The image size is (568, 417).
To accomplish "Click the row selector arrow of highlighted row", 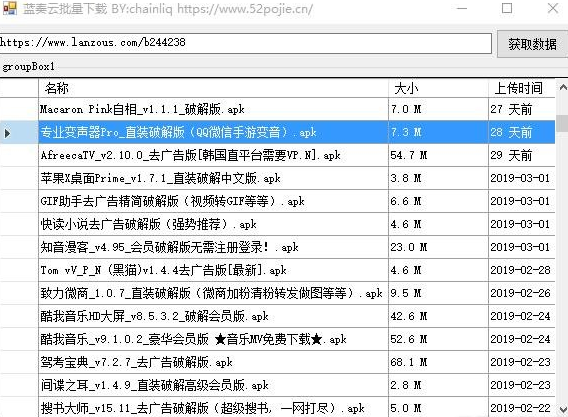I will click(x=7, y=133).
